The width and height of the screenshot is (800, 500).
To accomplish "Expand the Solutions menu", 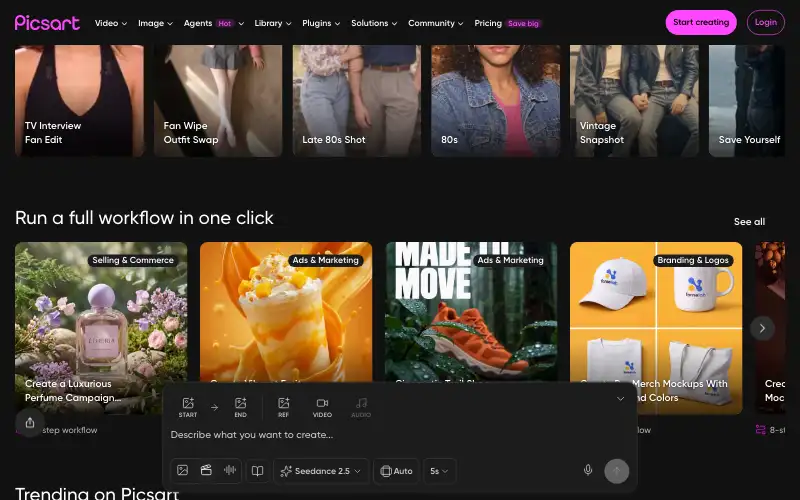I will [x=374, y=23].
